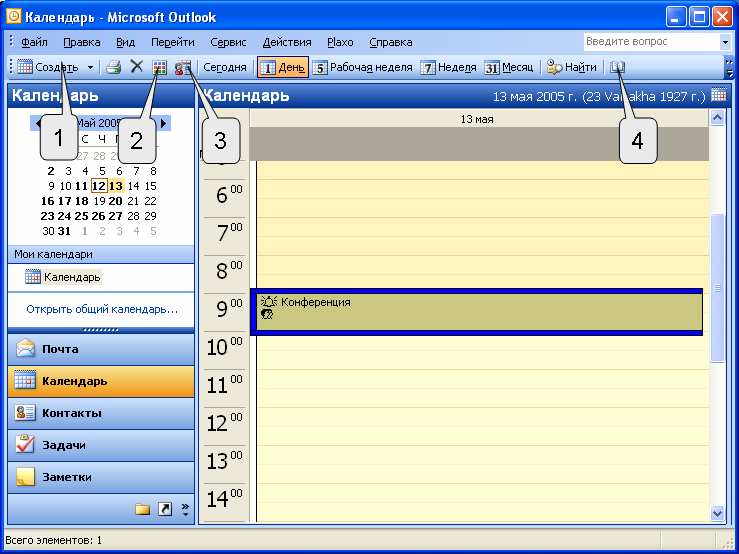Screen dimensions: 739x554
Task: Print using the printer toolbar icon
Action: click(x=114, y=67)
